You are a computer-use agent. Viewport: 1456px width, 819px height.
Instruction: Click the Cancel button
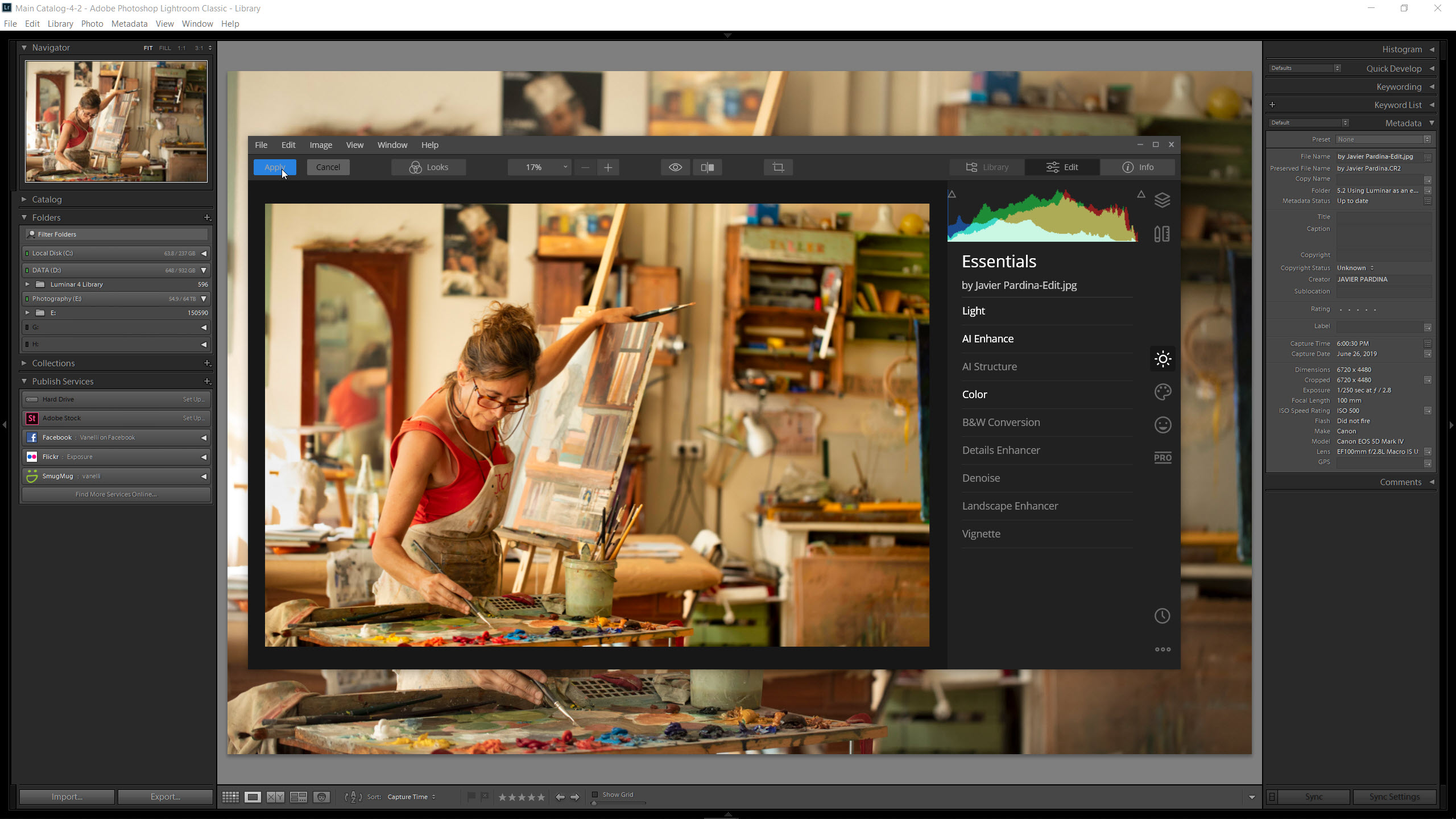point(328,167)
